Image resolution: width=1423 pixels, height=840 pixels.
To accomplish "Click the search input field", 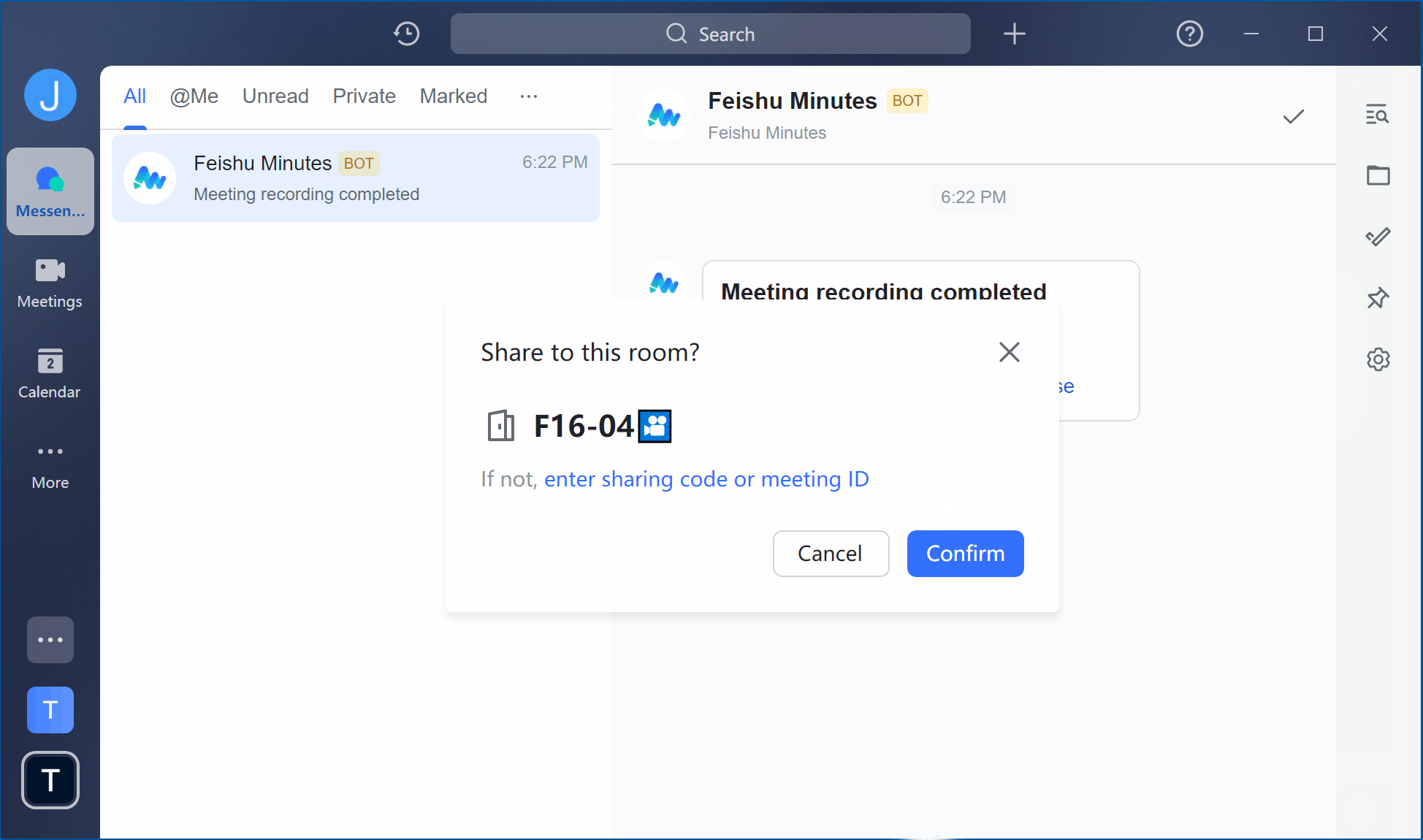I will [710, 34].
